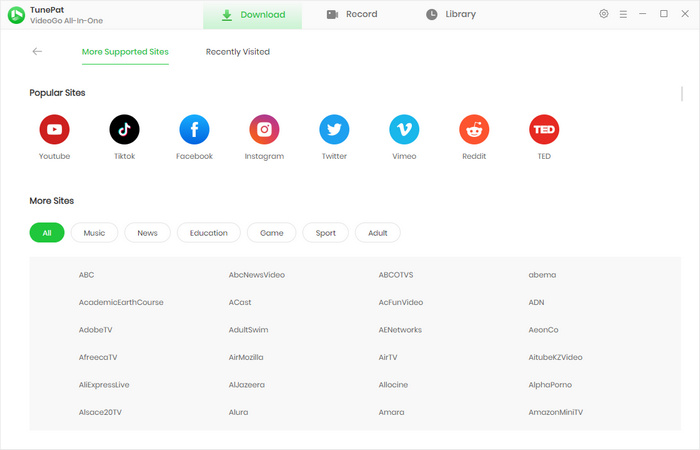Open settings via the gear icon
Image resolution: width=700 pixels, height=450 pixels.
pos(603,14)
